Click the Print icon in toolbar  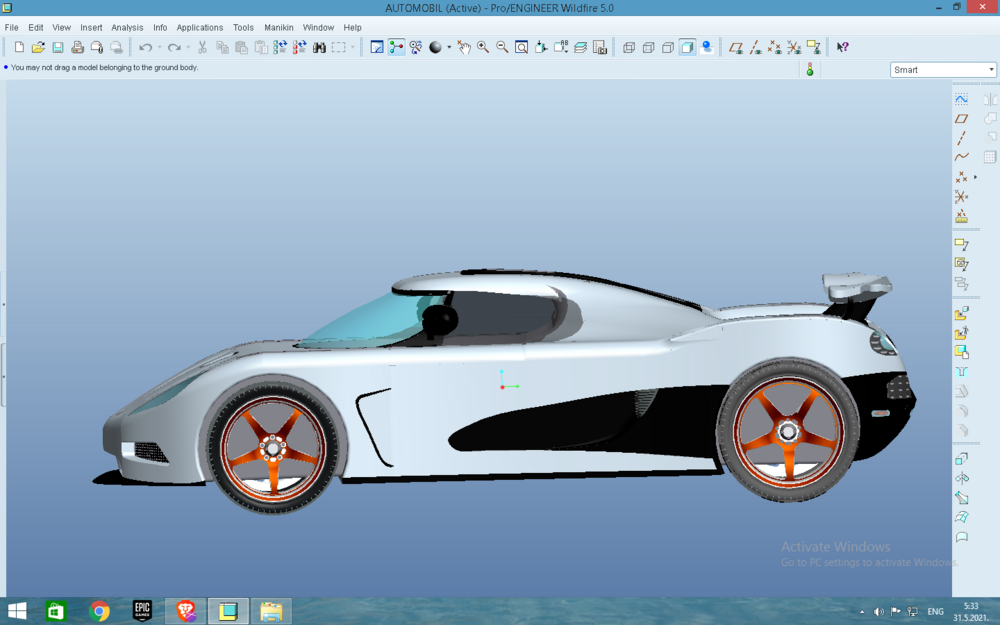click(x=77, y=47)
